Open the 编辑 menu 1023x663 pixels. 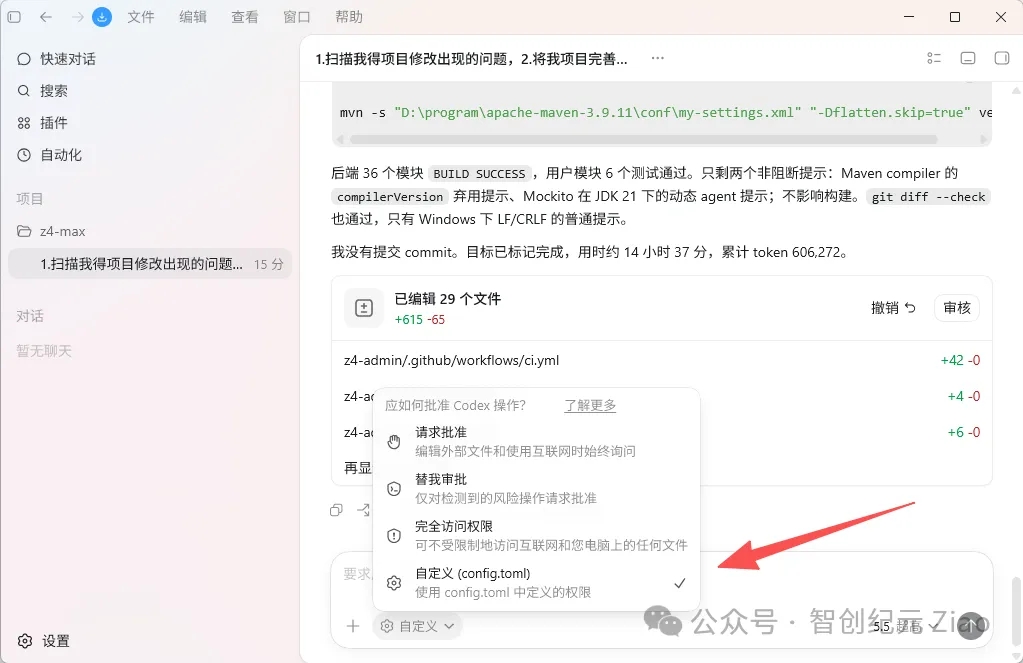click(193, 17)
